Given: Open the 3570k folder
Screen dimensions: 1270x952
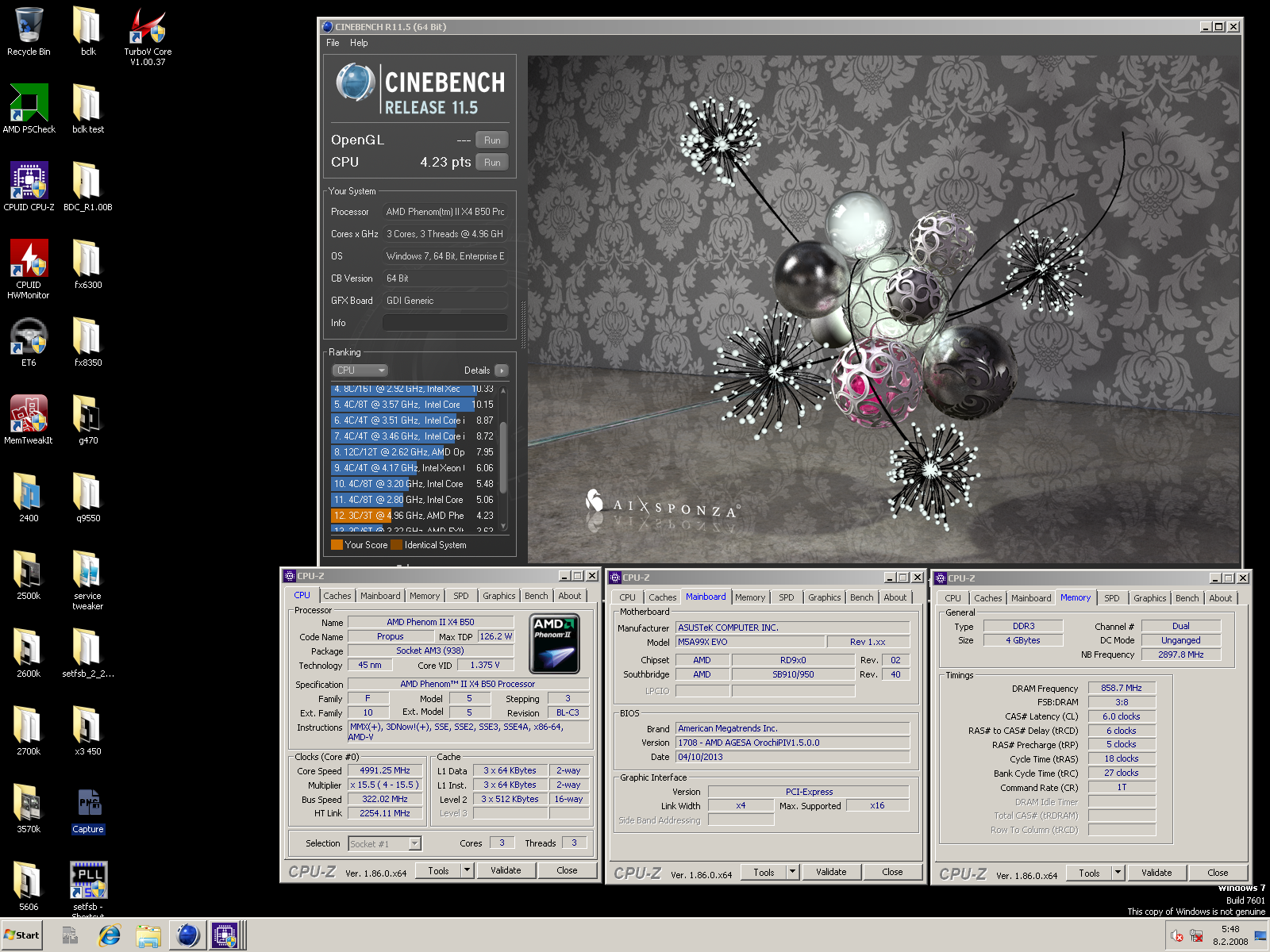Looking at the screenshot, I should pos(29,808).
